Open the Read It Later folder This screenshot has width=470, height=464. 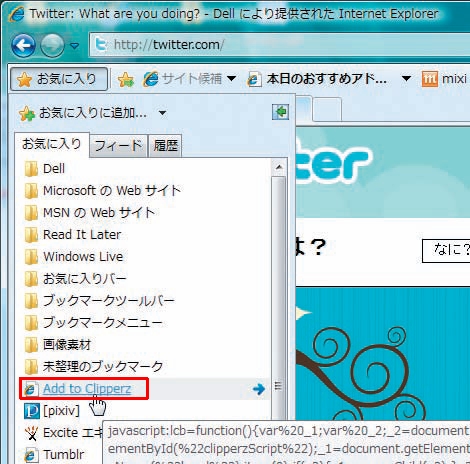[73, 235]
